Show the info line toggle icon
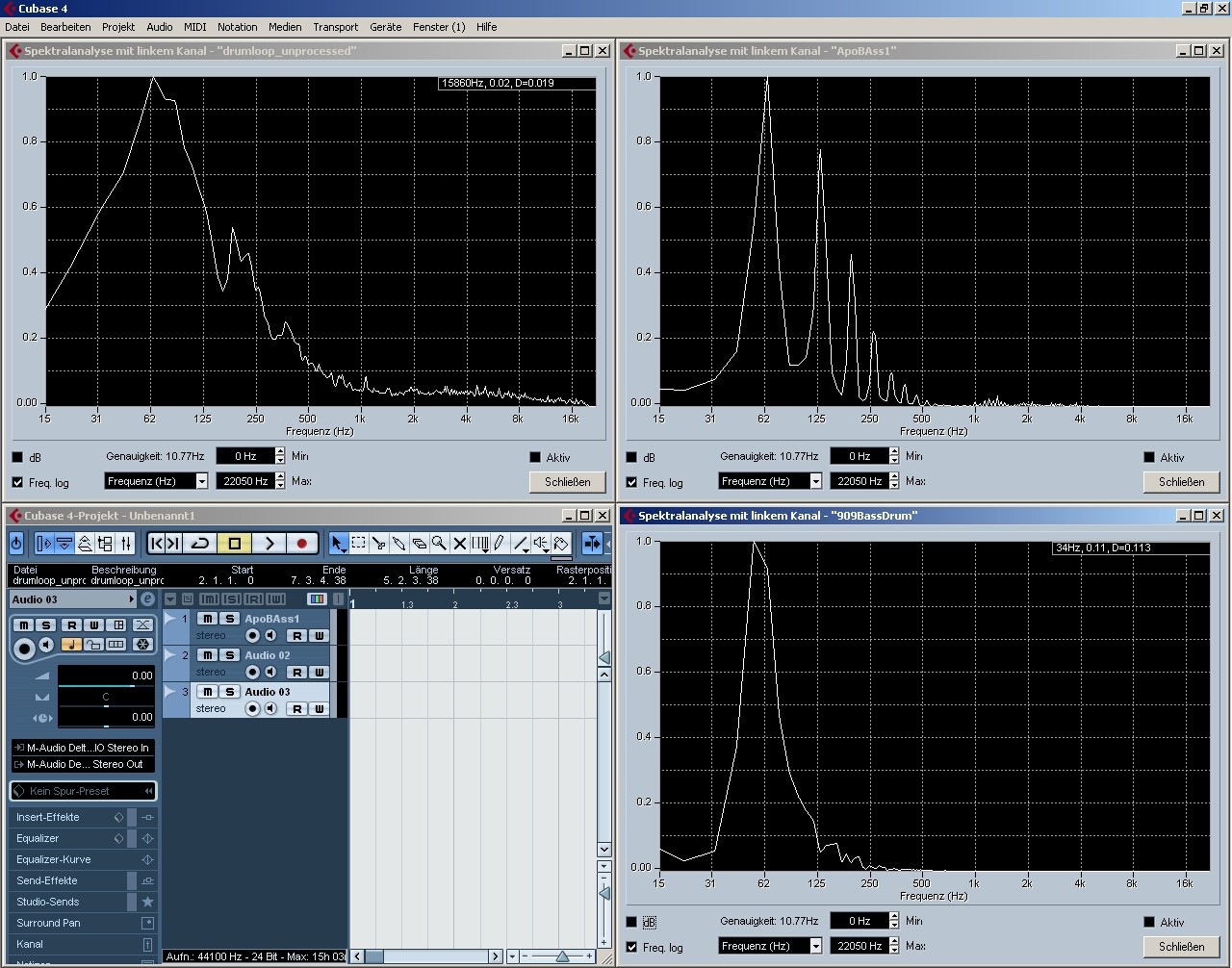The height and width of the screenshot is (968, 1232). pyautogui.click(x=64, y=544)
